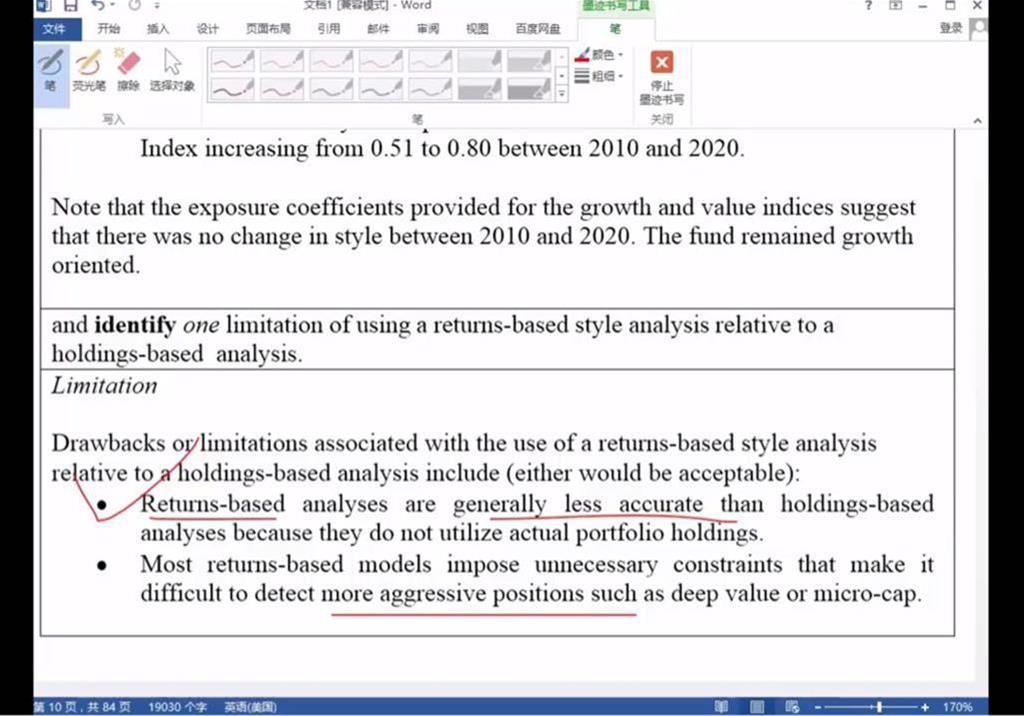The image size is (1024, 716).
Task: Select the Pen (笔) ink tool
Action: pos(50,69)
